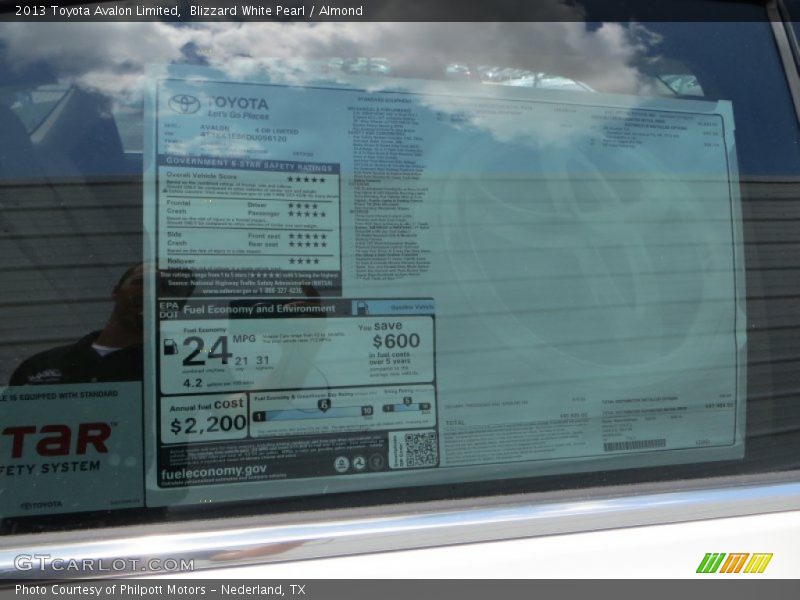800x600 pixels.
Task: Expand the Fuel Economy and Environment header
Action: [x=259, y=307]
